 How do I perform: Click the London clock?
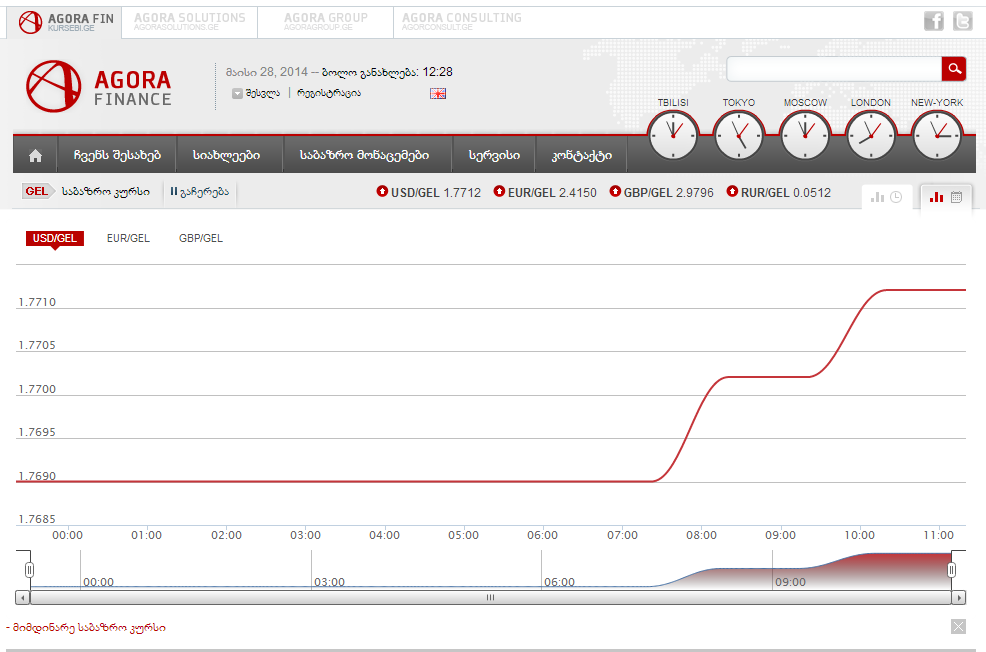(871, 135)
